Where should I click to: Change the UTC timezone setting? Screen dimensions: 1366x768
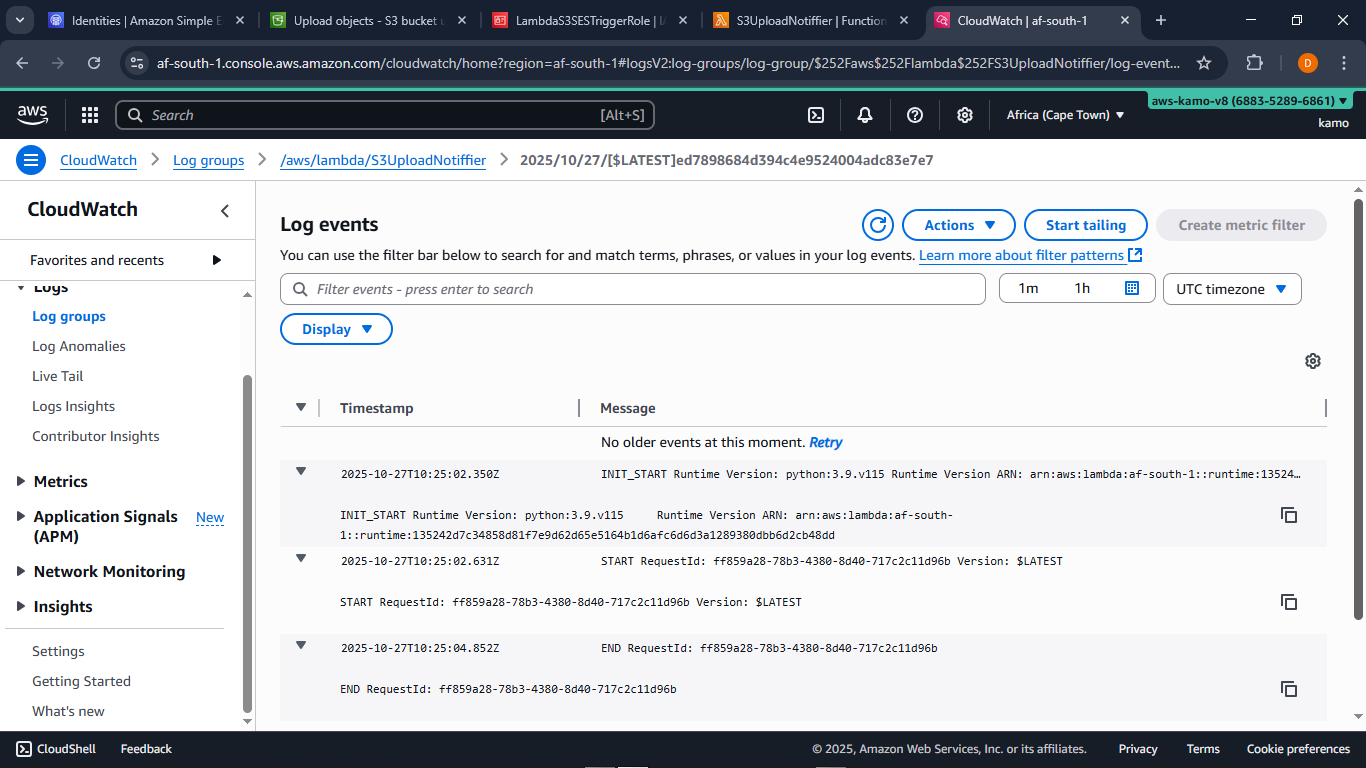click(1231, 288)
